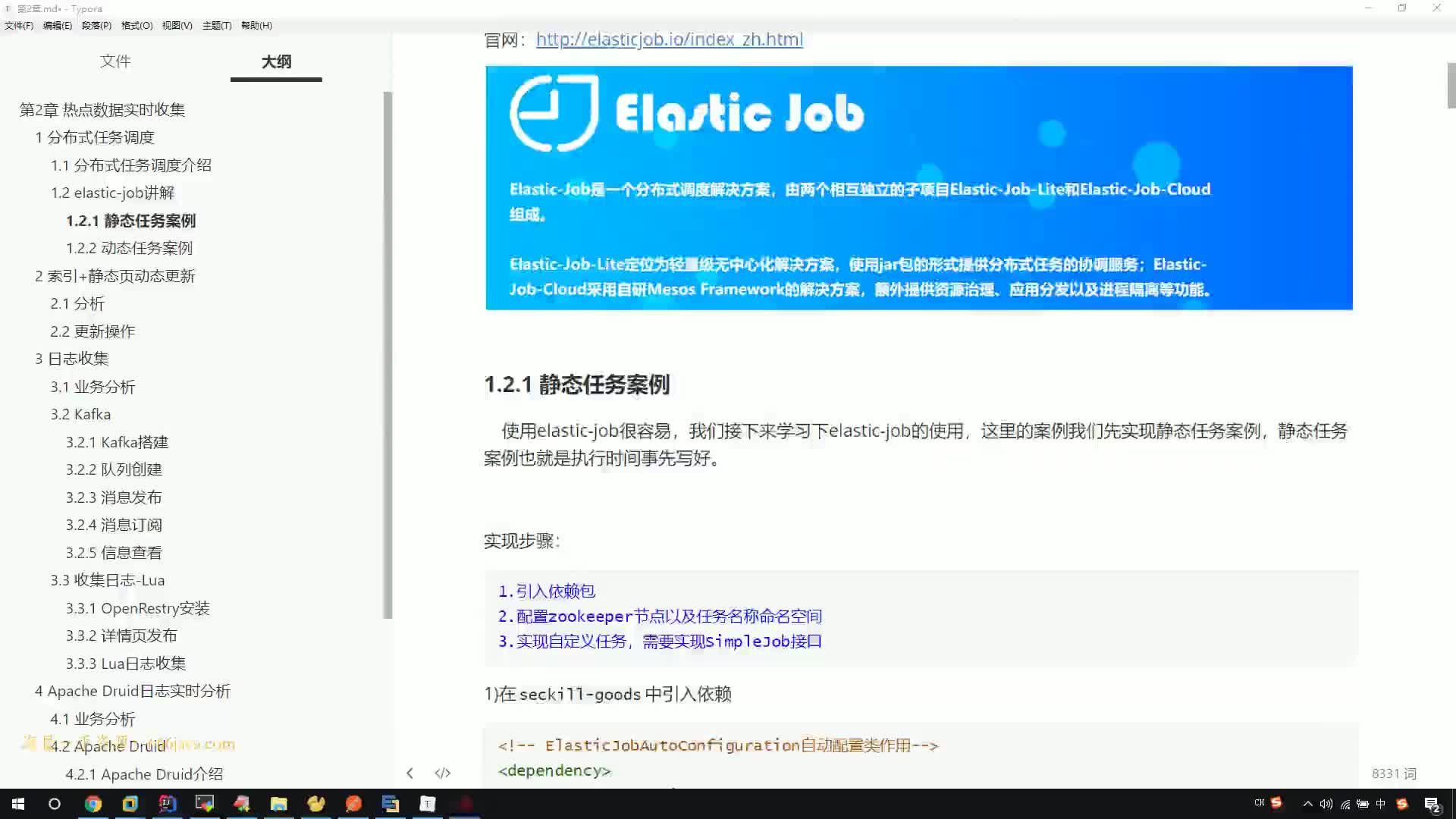This screenshot has width=1456, height=819.
Task: Click the 8331 词 word count
Action: (1394, 773)
